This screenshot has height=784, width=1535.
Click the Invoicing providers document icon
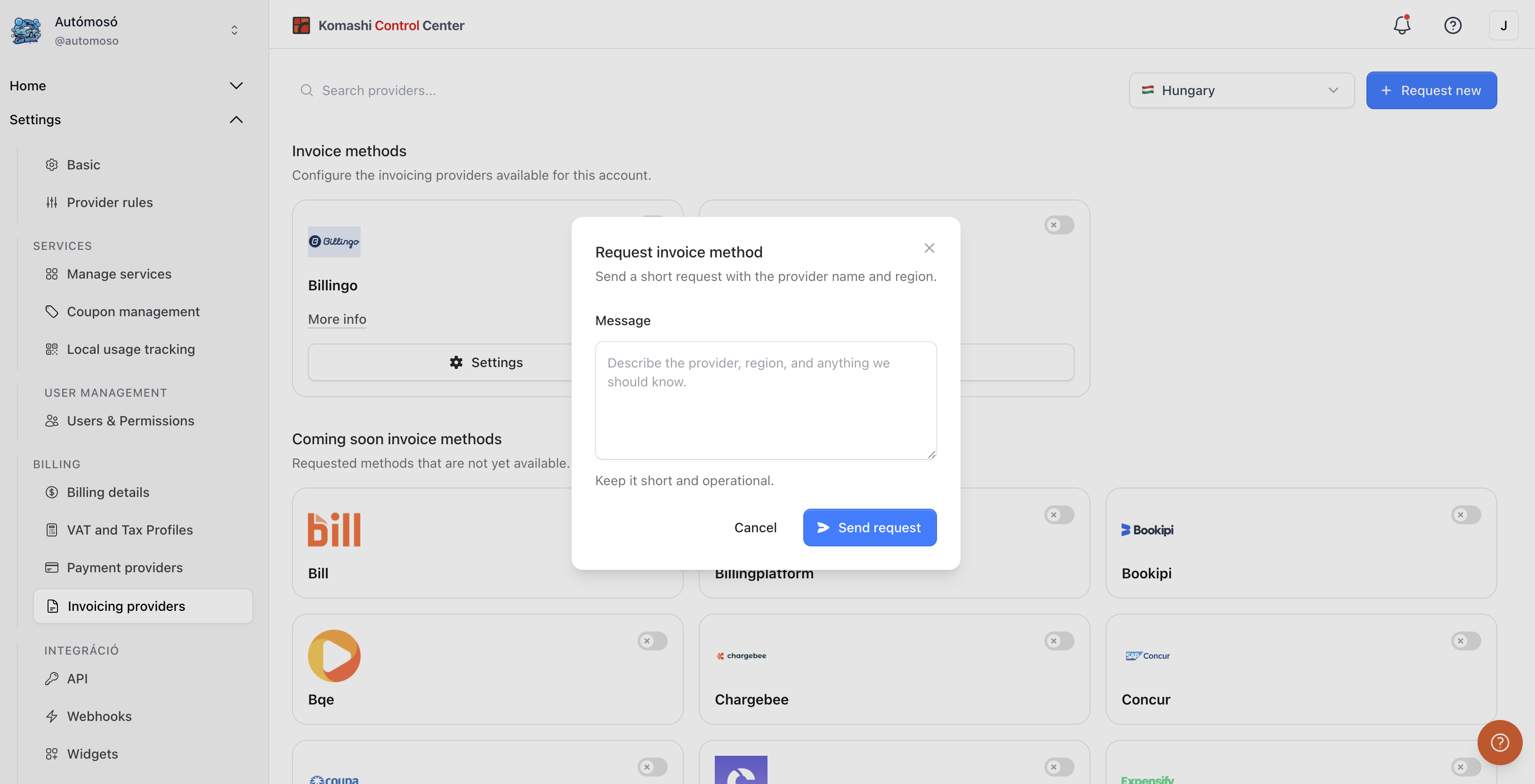pos(52,606)
